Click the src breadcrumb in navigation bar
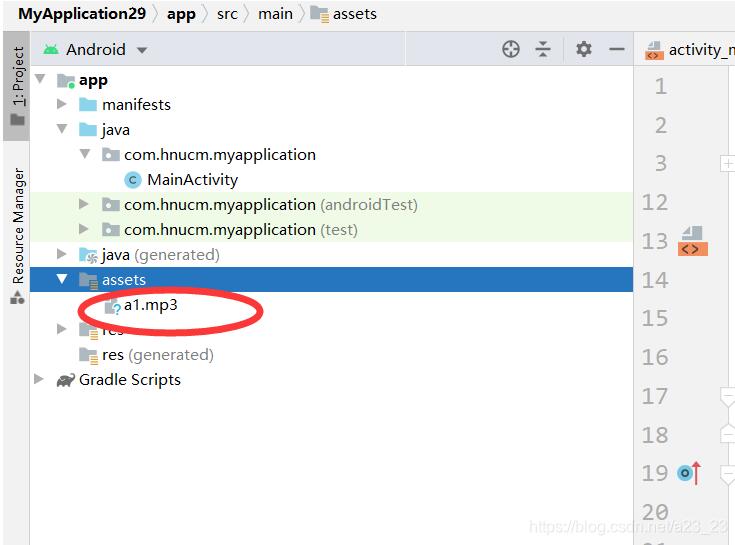 pyautogui.click(x=227, y=14)
